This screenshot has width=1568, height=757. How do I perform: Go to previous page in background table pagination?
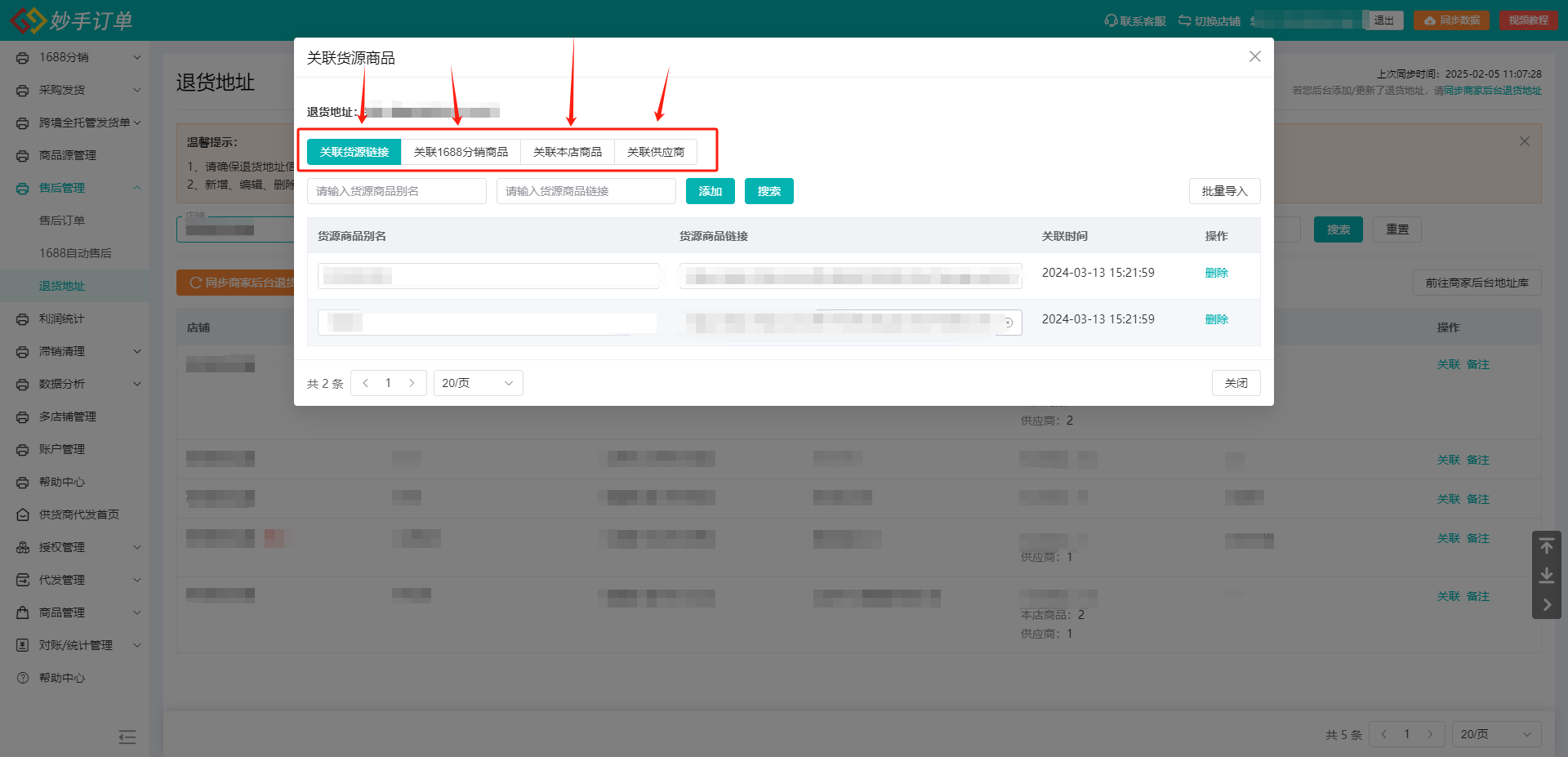[1384, 734]
